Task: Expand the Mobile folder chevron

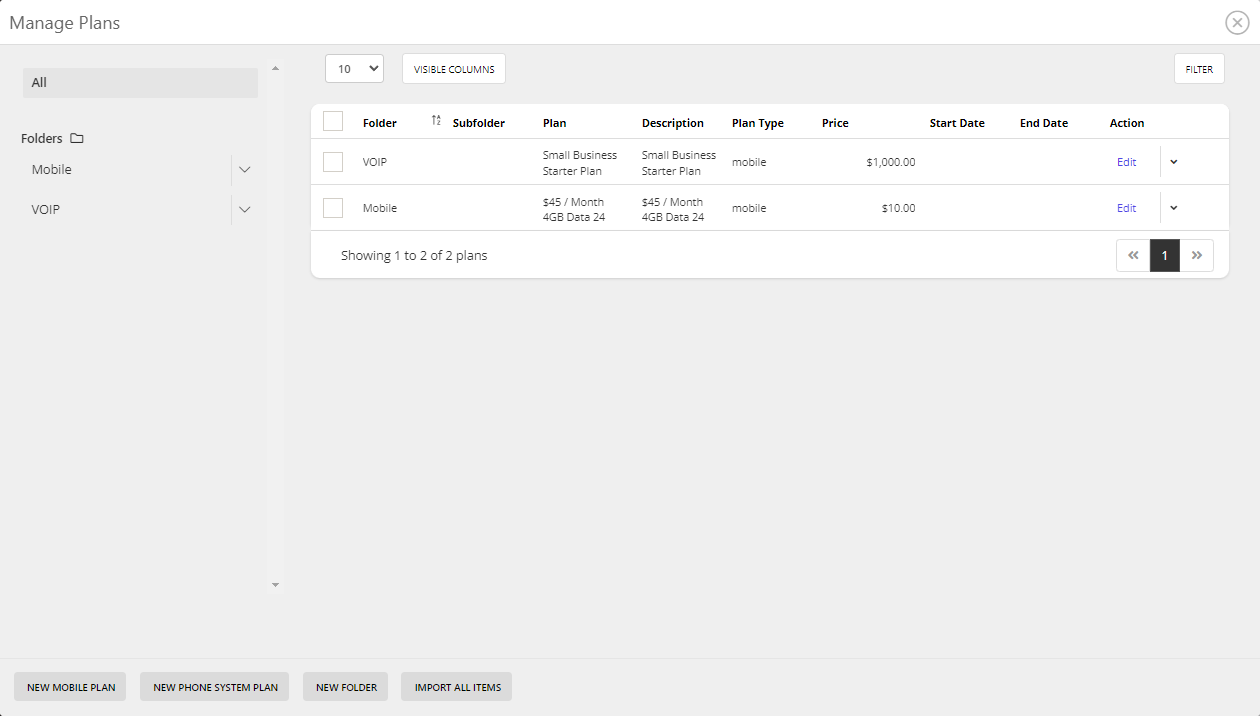Action: (x=244, y=170)
